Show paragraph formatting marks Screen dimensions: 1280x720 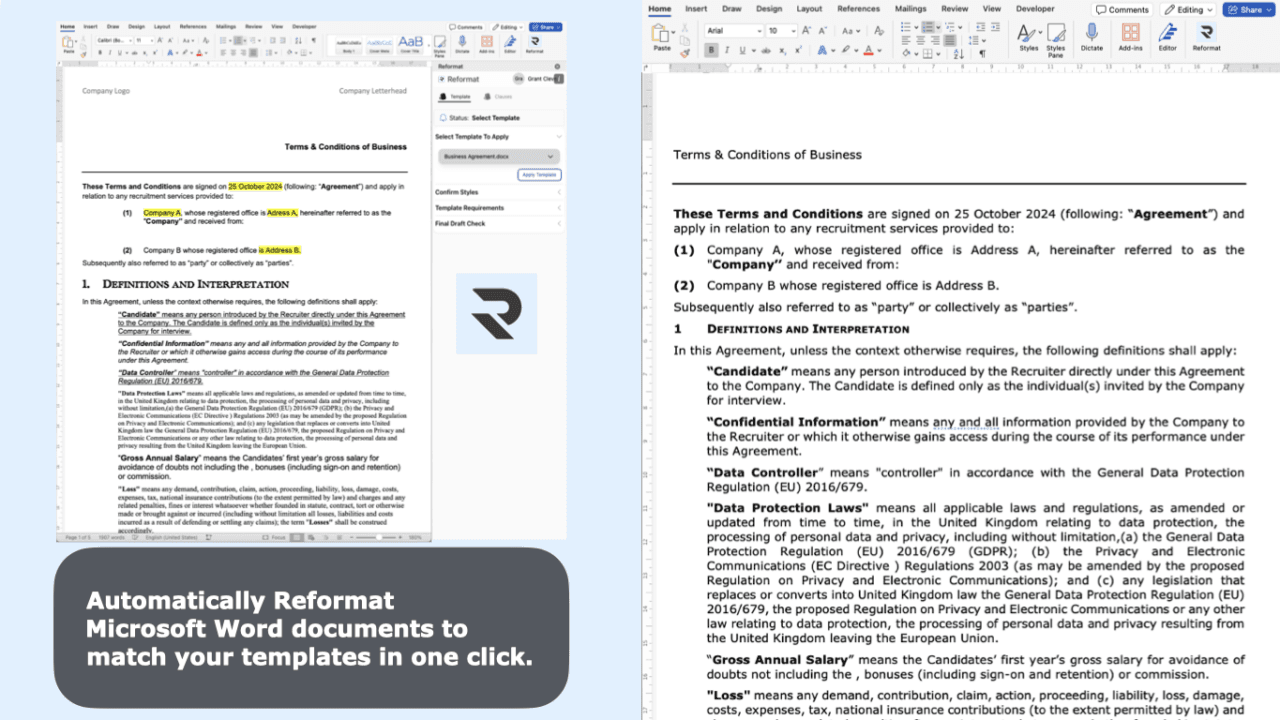983,51
